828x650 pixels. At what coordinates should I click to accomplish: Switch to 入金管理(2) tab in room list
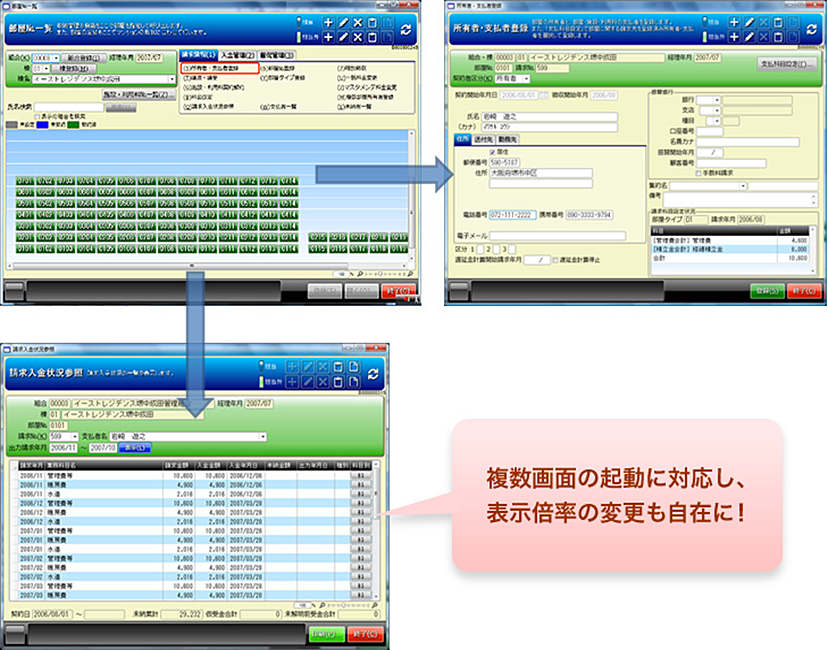(x=238, y=55)
